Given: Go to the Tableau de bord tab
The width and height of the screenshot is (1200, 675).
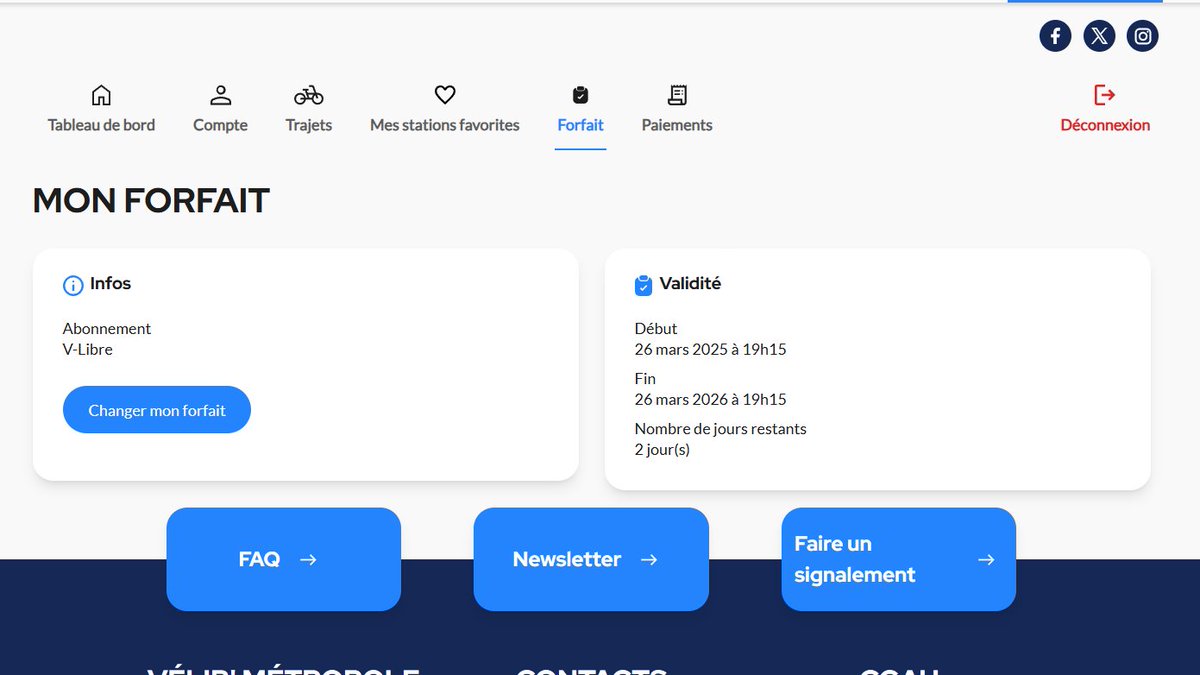Looking at the screenshot, I should [x=101, y=125].
